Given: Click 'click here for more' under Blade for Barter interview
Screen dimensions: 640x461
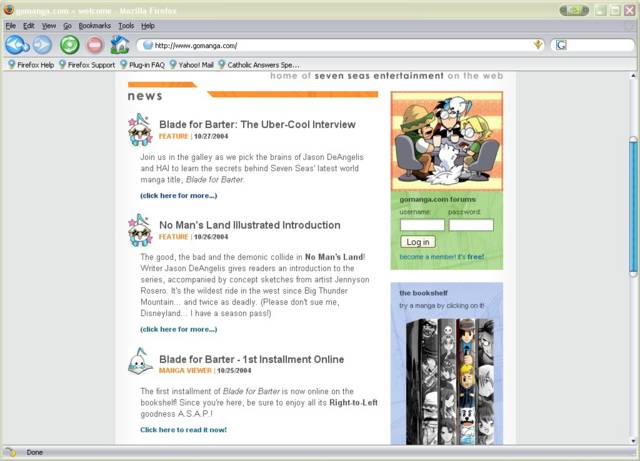Looking at the screenshot, I should (178, 196).
